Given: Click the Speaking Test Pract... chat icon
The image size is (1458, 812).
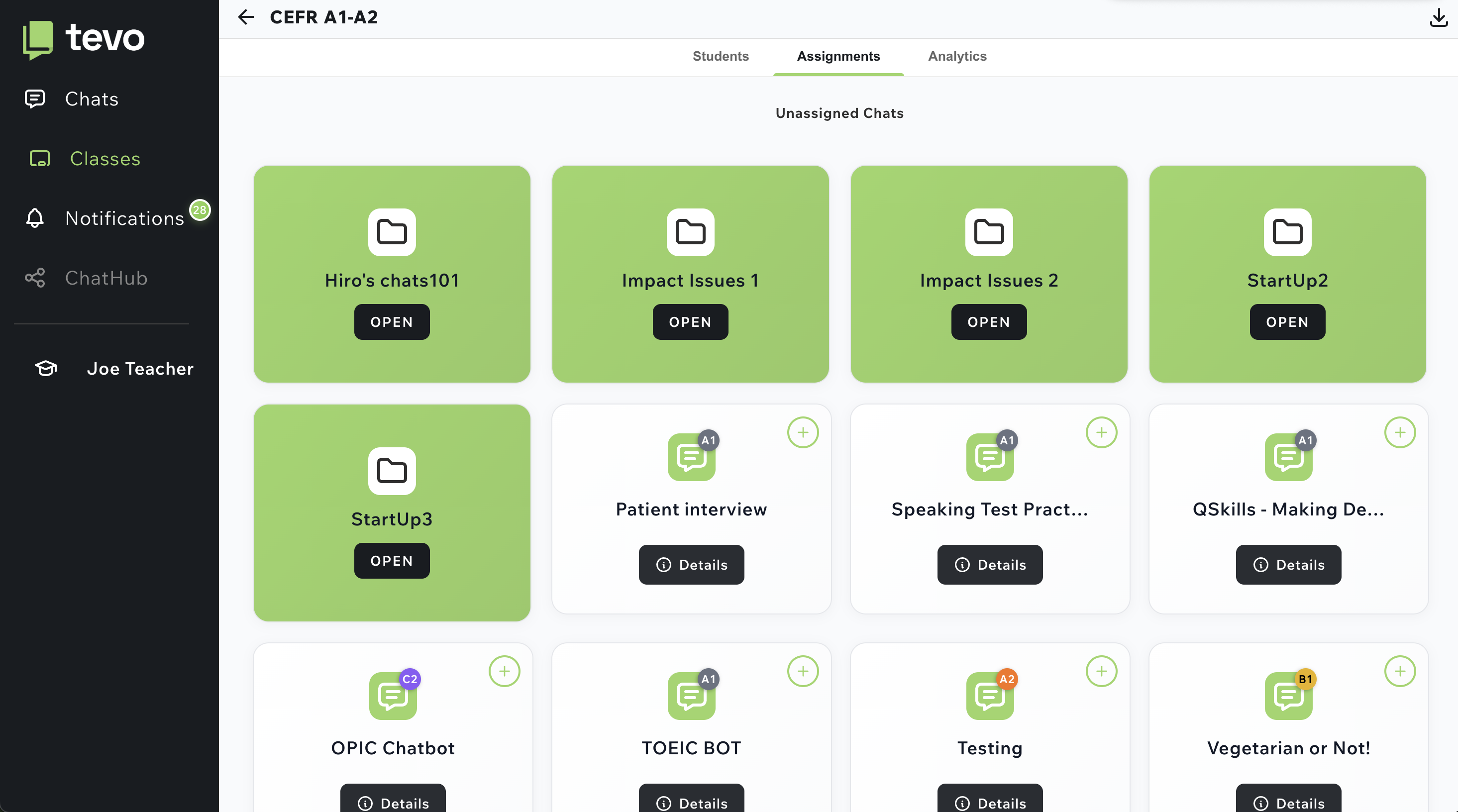Looking at the screenshot, I should (x=990, y=457).
